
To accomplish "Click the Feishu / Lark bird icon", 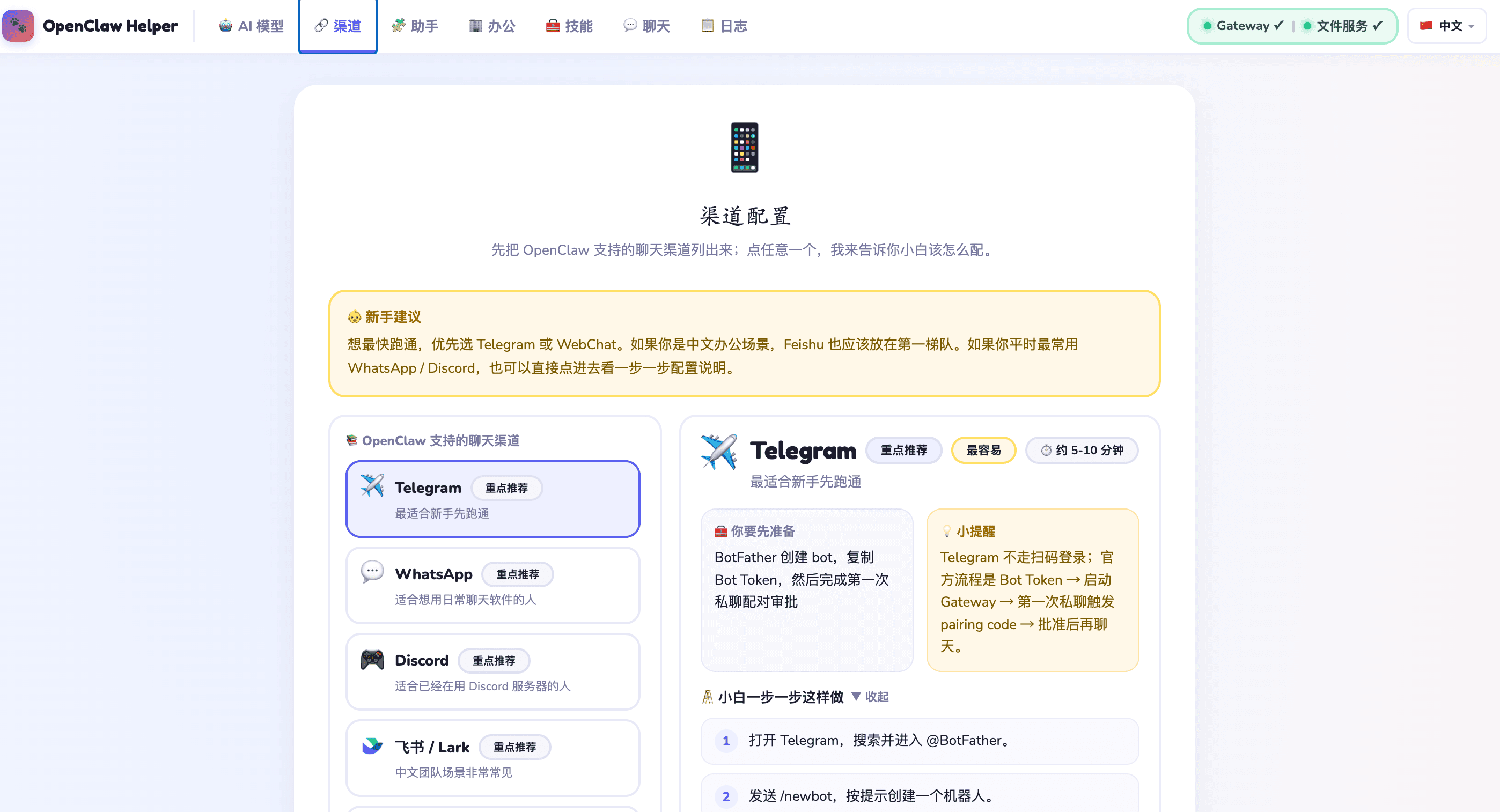I will (x=372, y=745).
